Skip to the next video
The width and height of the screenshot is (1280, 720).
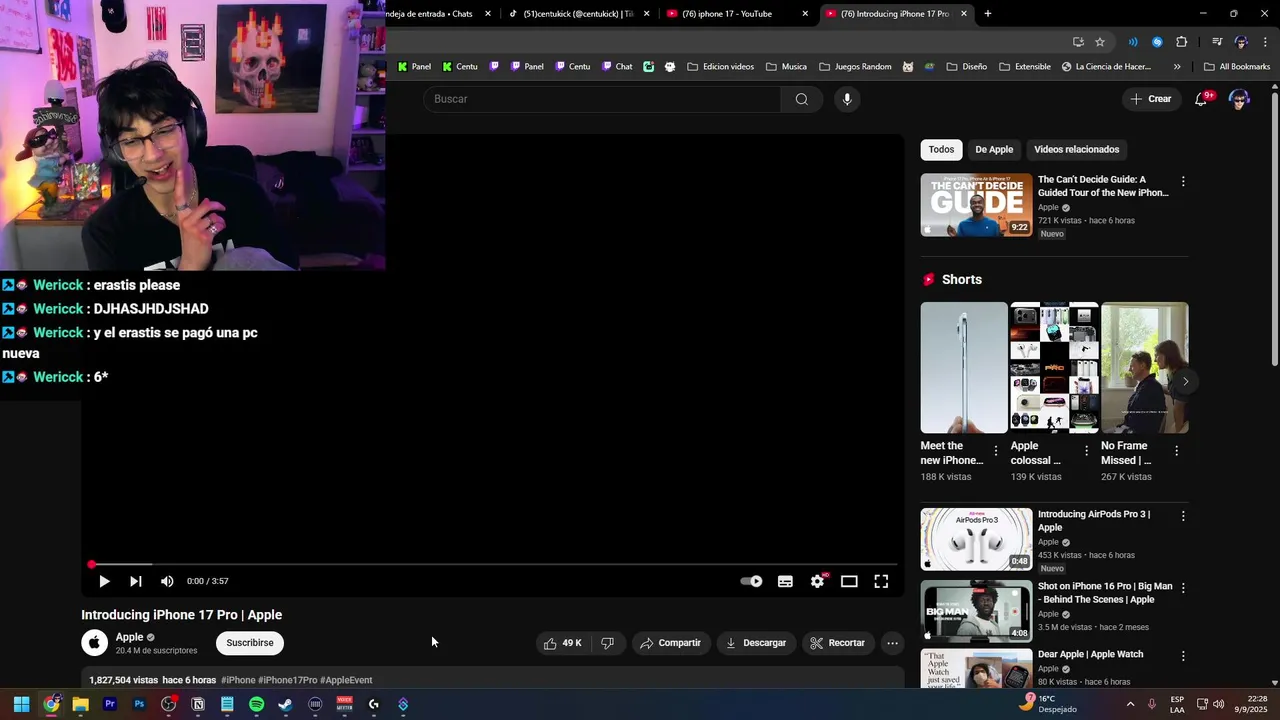pyautogui.click(x=136, y=581)
